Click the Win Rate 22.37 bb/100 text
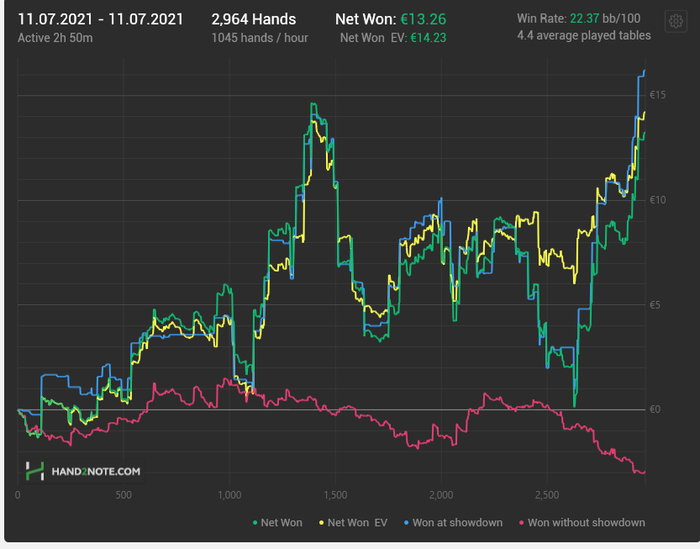 579,18
